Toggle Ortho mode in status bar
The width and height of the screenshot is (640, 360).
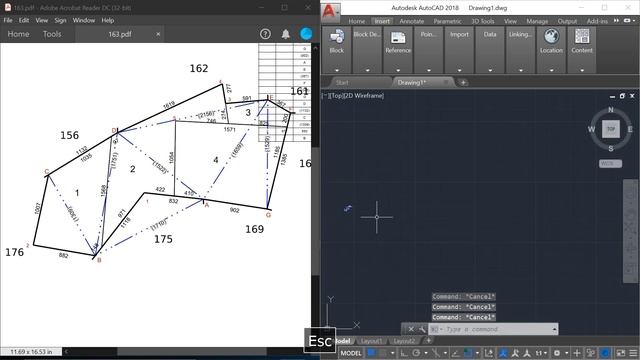(x=404, y=353)
